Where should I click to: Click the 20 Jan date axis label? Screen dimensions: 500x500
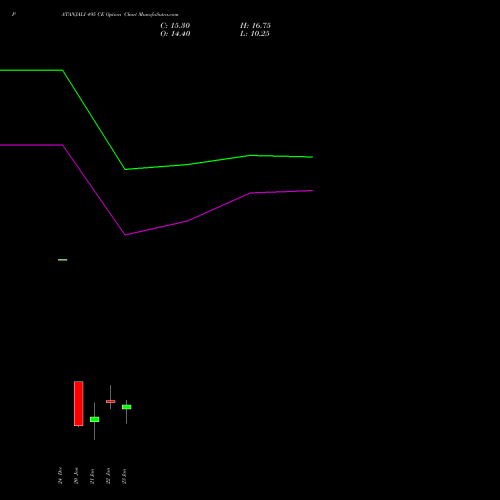click(x=76, y=476)
